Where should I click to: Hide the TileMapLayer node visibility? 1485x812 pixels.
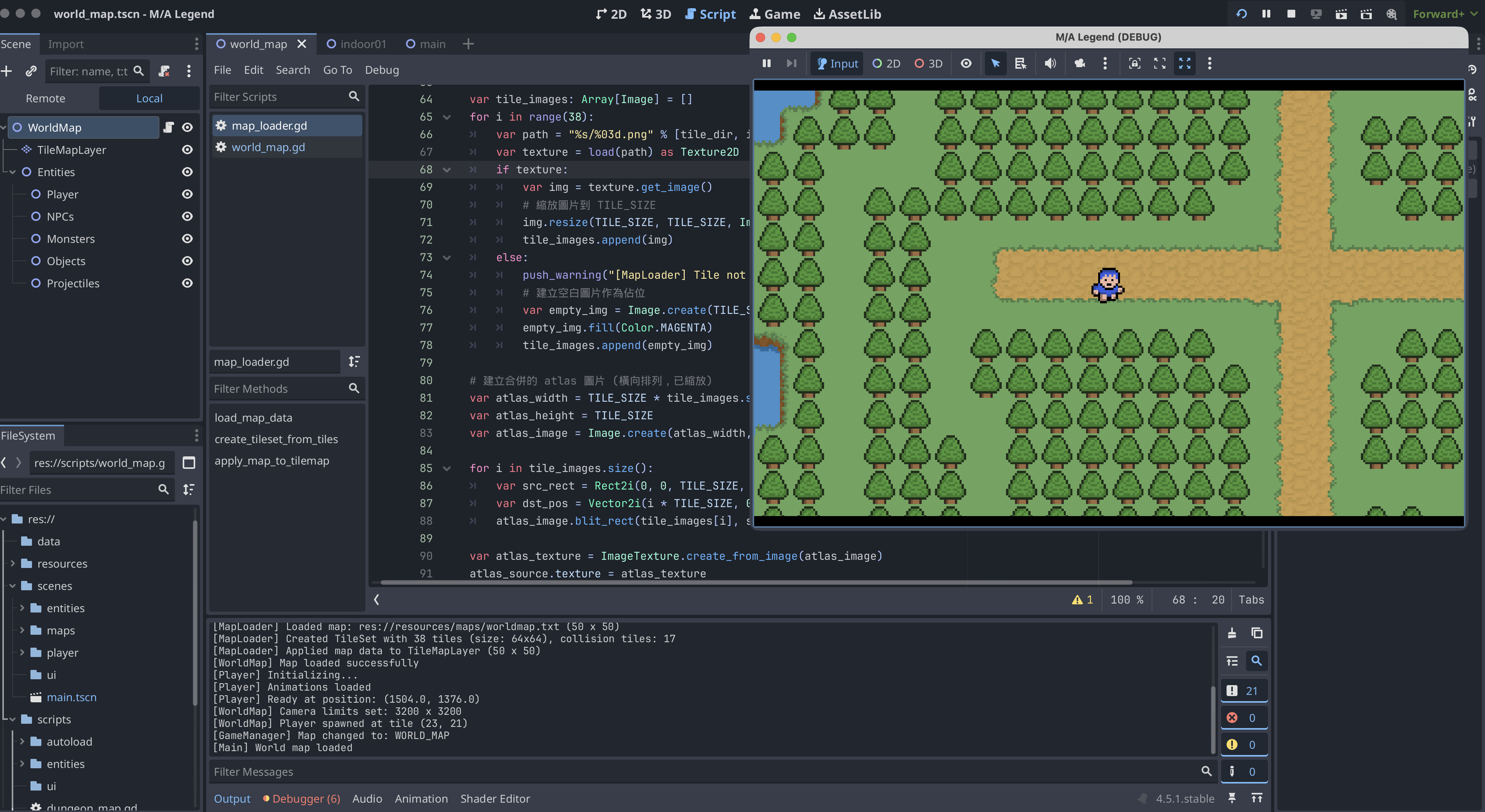[187, 150]
